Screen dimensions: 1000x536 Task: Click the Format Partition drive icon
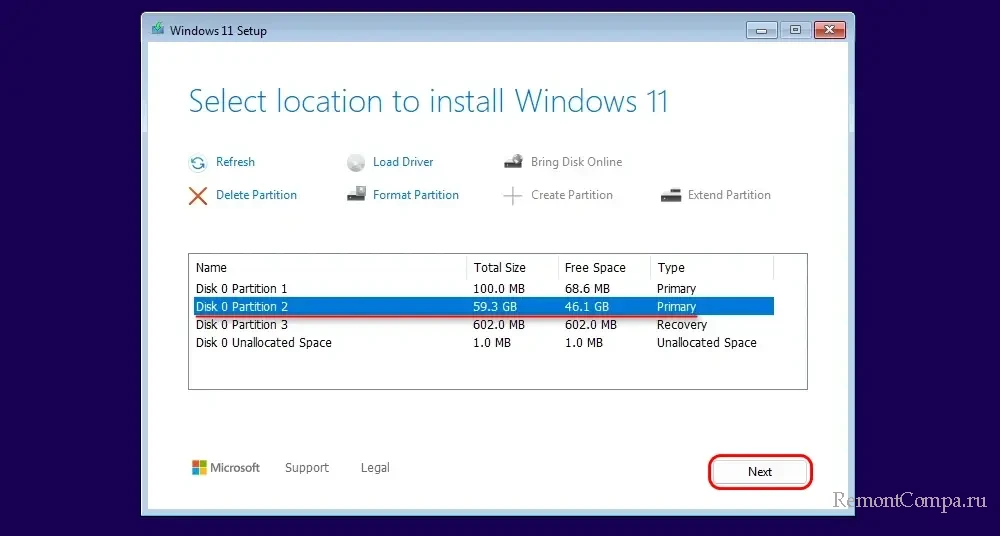(x=356, y=194)
